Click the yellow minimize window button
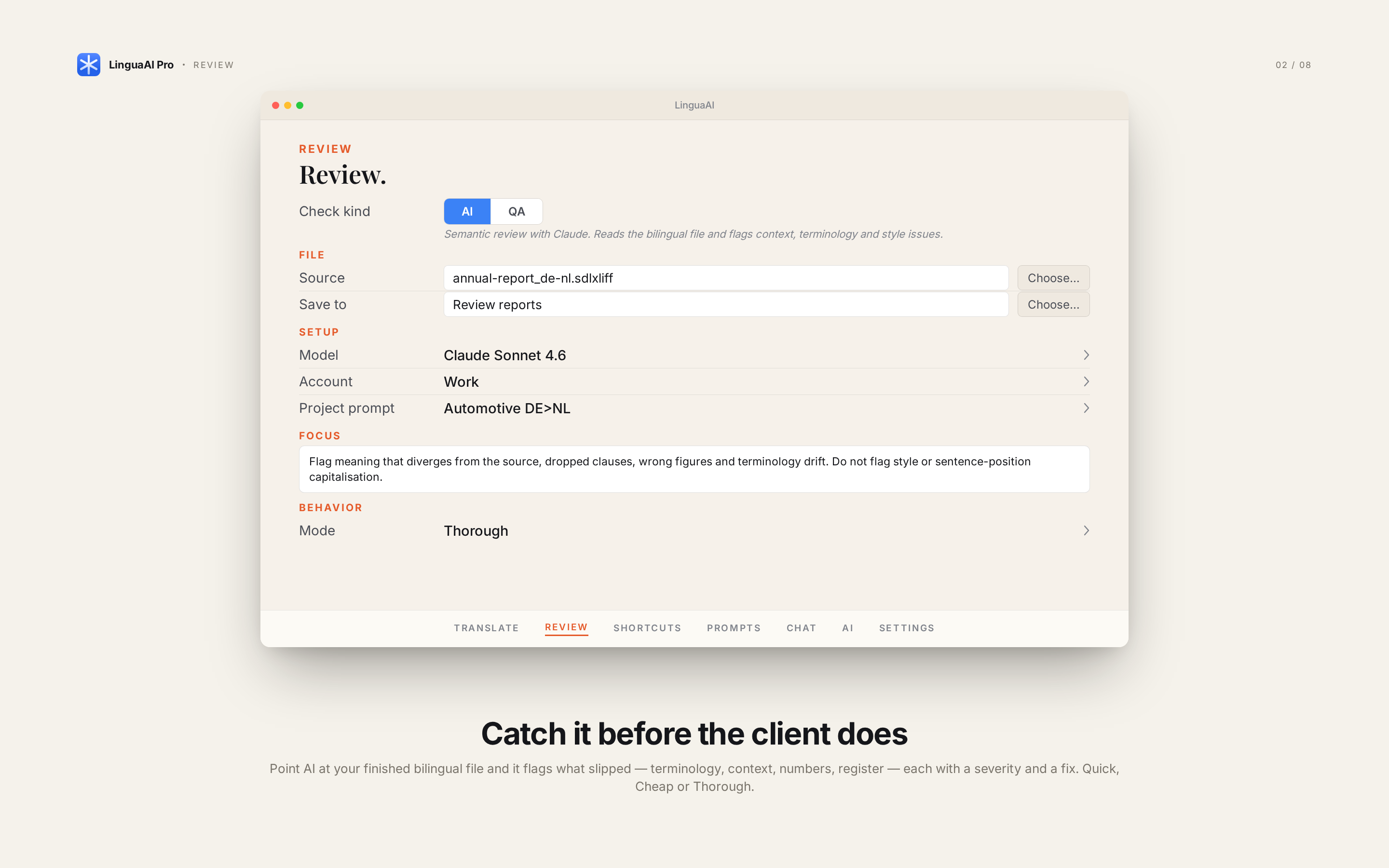This screenshot has height=868, width=1389. coord(287,105)
